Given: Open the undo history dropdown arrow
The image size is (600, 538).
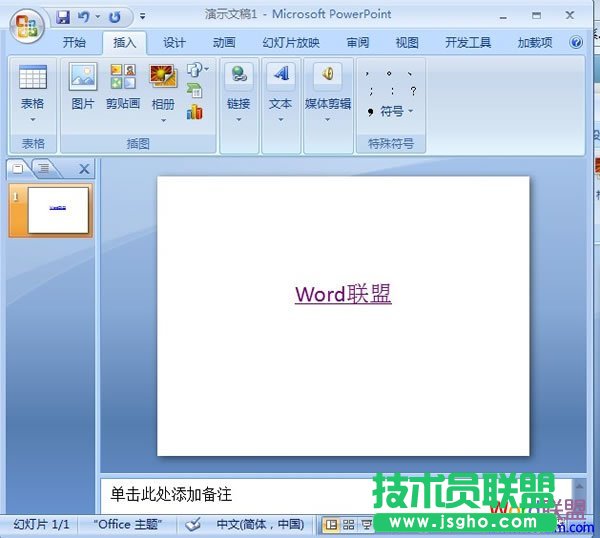Looking at the screenshot, I should coord(98,16).
